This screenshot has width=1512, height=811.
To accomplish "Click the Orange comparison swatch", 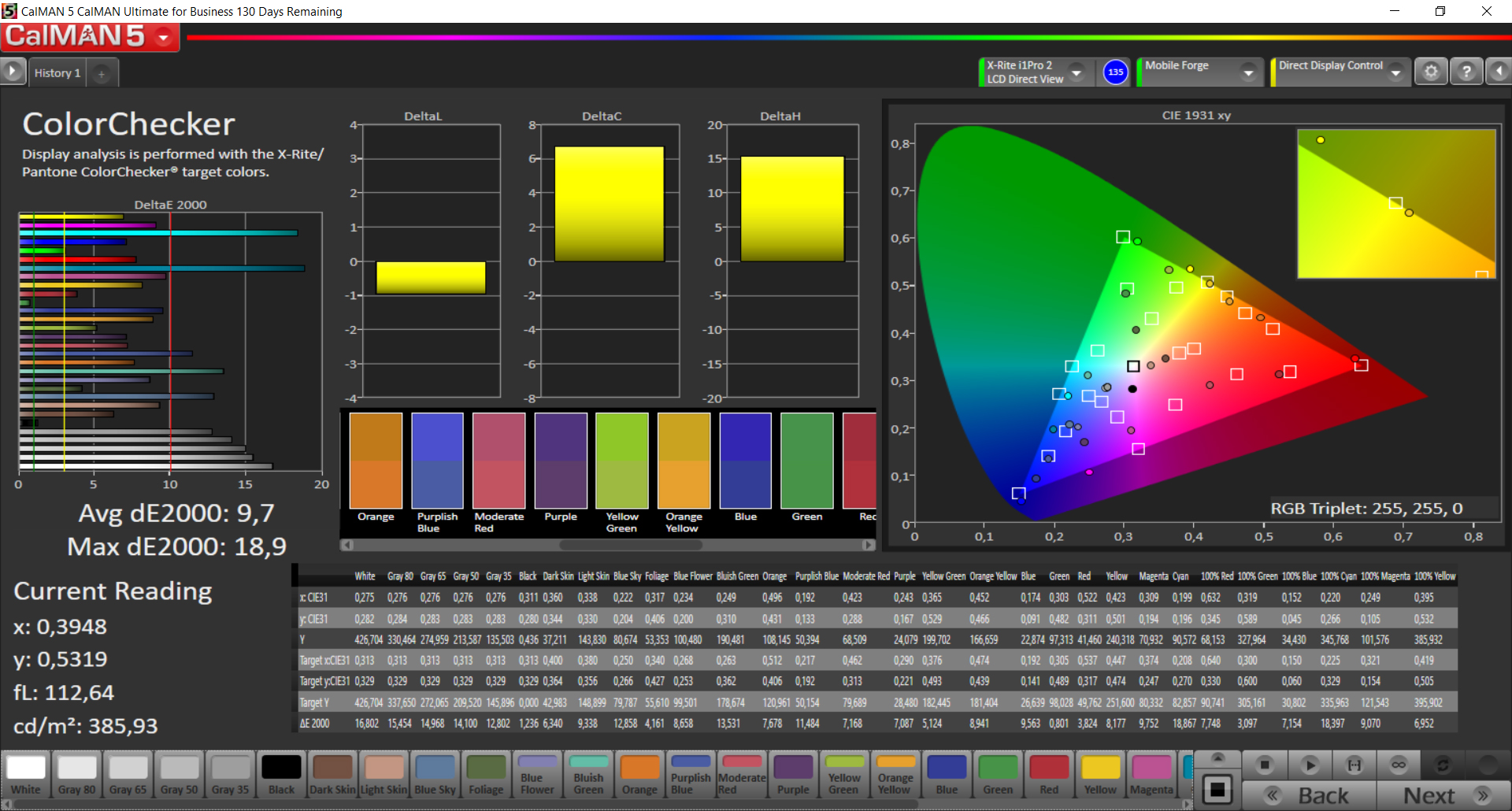I will (376, 461).
